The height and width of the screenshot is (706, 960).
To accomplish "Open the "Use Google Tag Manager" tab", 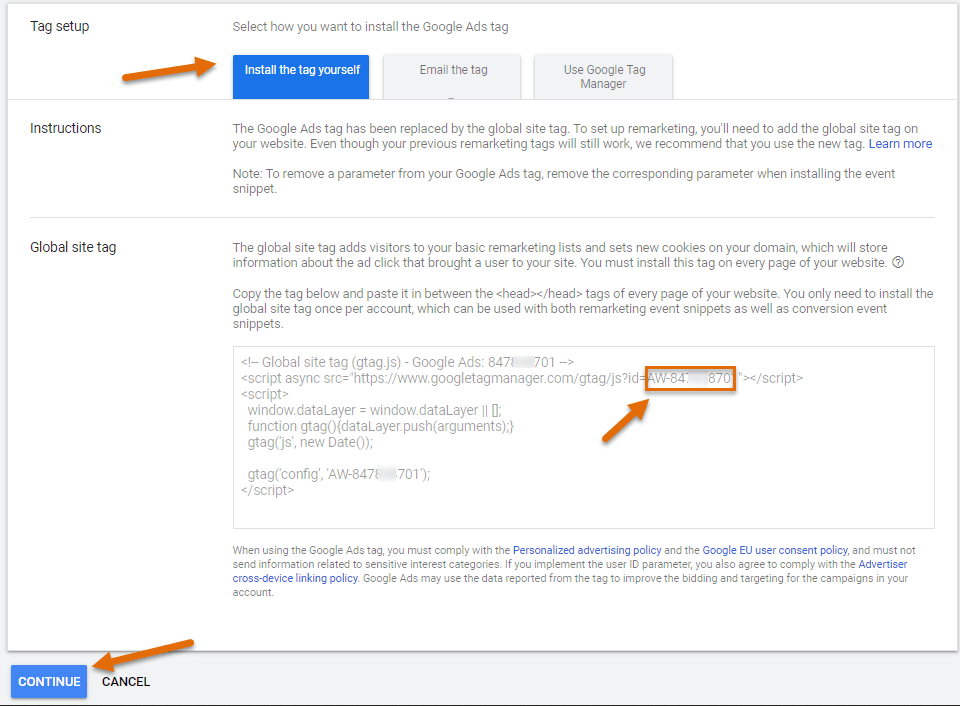I will click(x=603, y=76).
